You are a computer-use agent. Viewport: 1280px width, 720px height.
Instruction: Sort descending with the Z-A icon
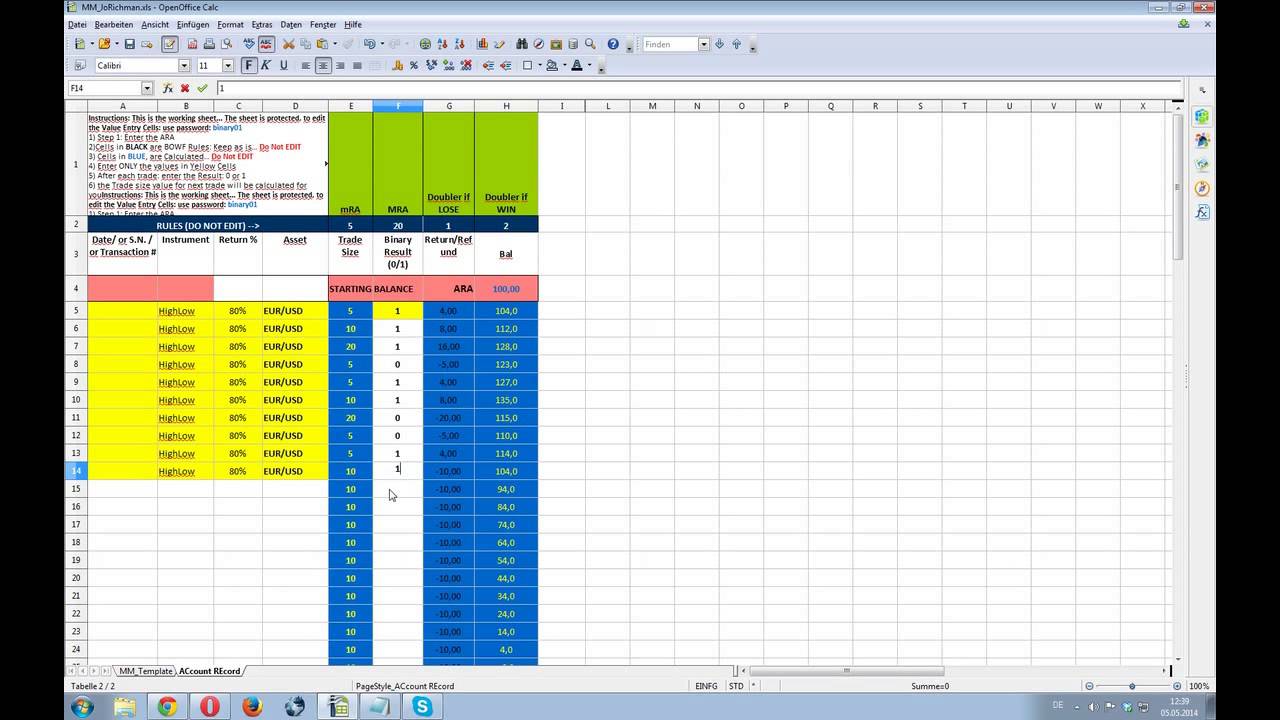pos(460,44)
